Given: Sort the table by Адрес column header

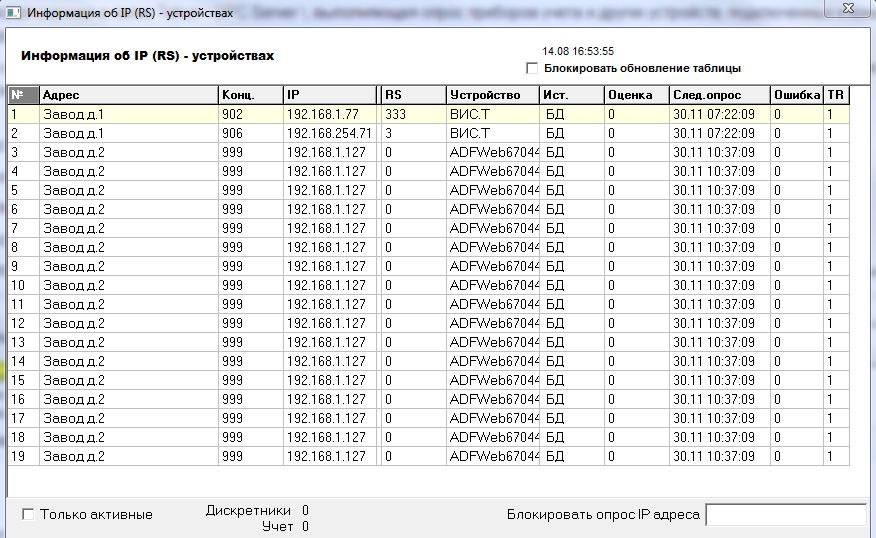Looking at the screenshot, I should point(128,95).
